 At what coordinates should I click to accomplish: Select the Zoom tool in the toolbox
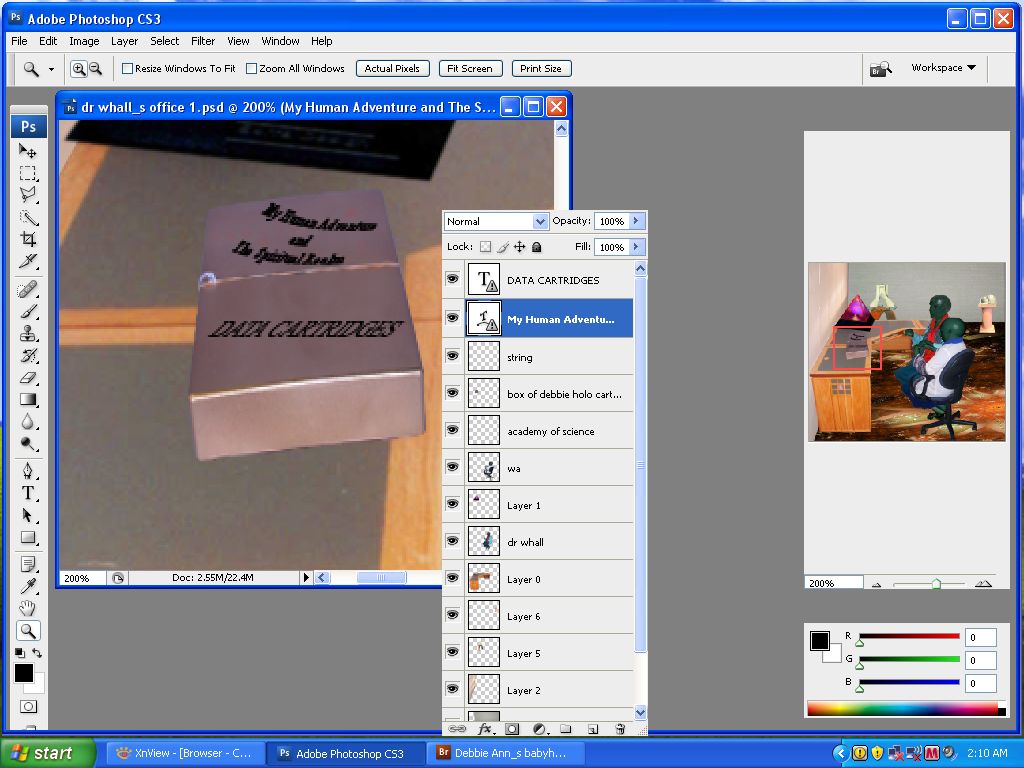(x=29, y=630)
